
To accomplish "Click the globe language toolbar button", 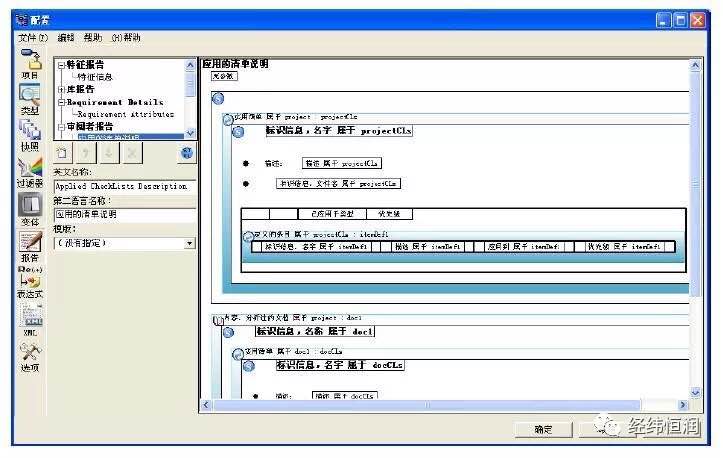I will [187, 153].
